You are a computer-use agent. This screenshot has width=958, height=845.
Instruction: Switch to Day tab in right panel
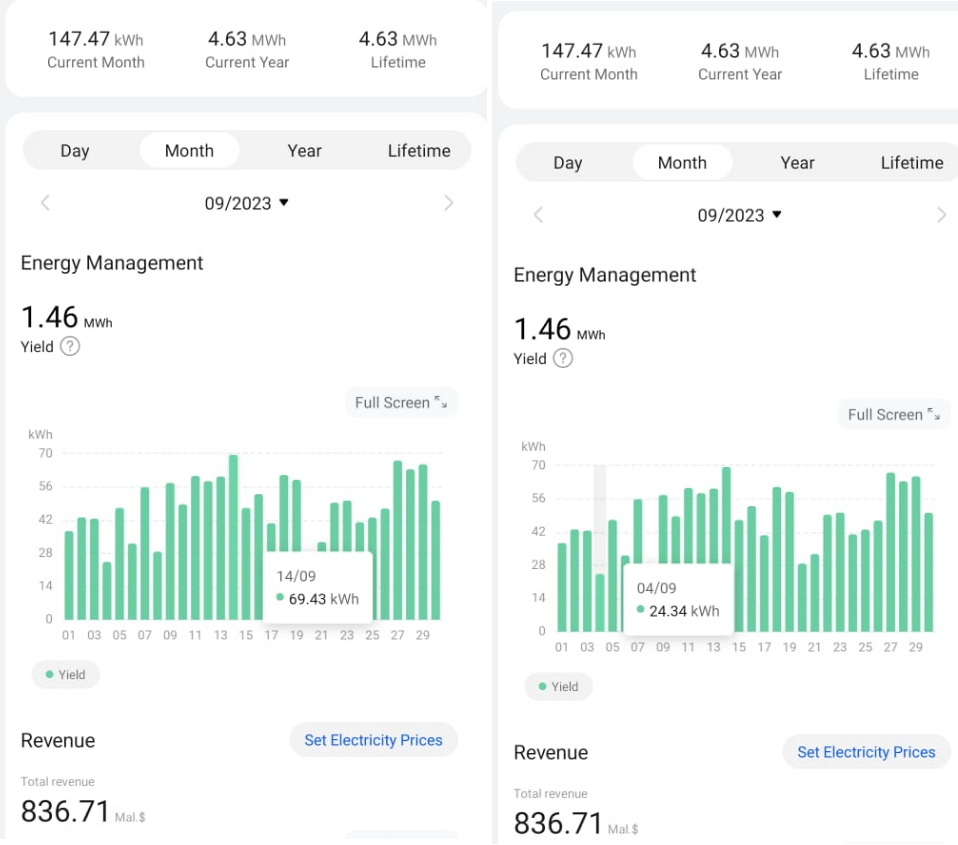(x=568, y=163)
